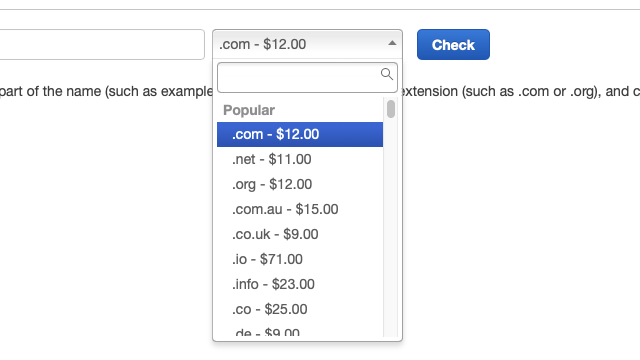Click the dropdown list scrollbar thumb
The width and height of the screenshot is (640, 360).
(x=391, y=109)
